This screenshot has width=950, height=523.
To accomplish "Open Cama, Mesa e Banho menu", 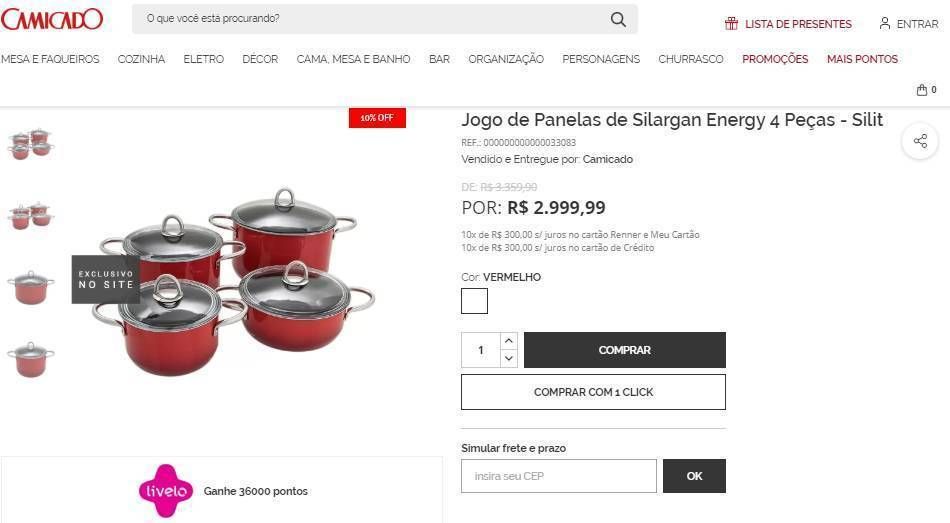I will pyautogui.click(x=353, y=59).
